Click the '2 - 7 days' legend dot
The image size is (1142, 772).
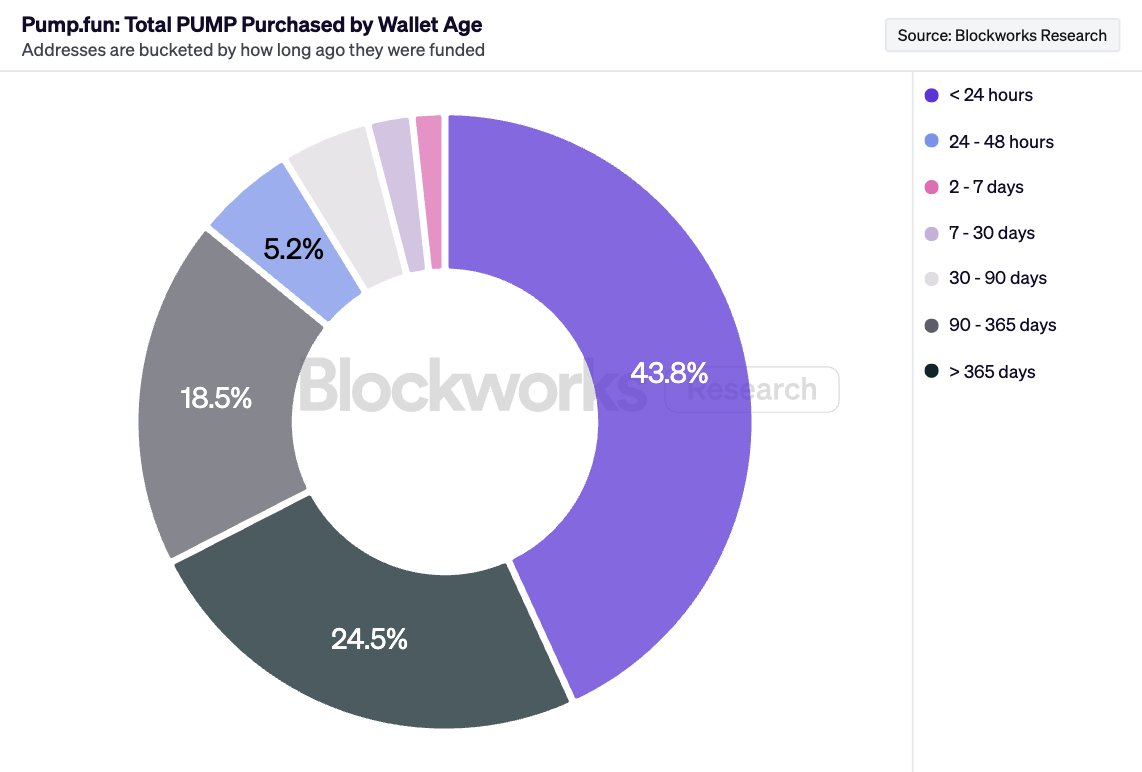pos(932,187)
